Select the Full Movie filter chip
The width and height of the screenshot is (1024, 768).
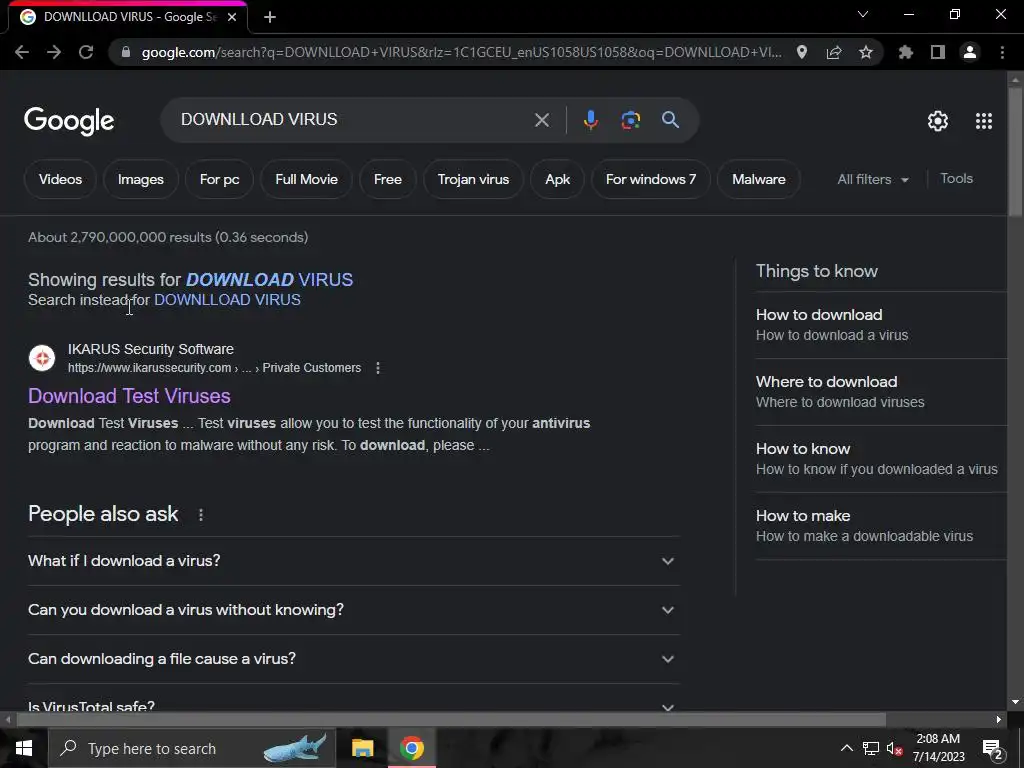306,179
